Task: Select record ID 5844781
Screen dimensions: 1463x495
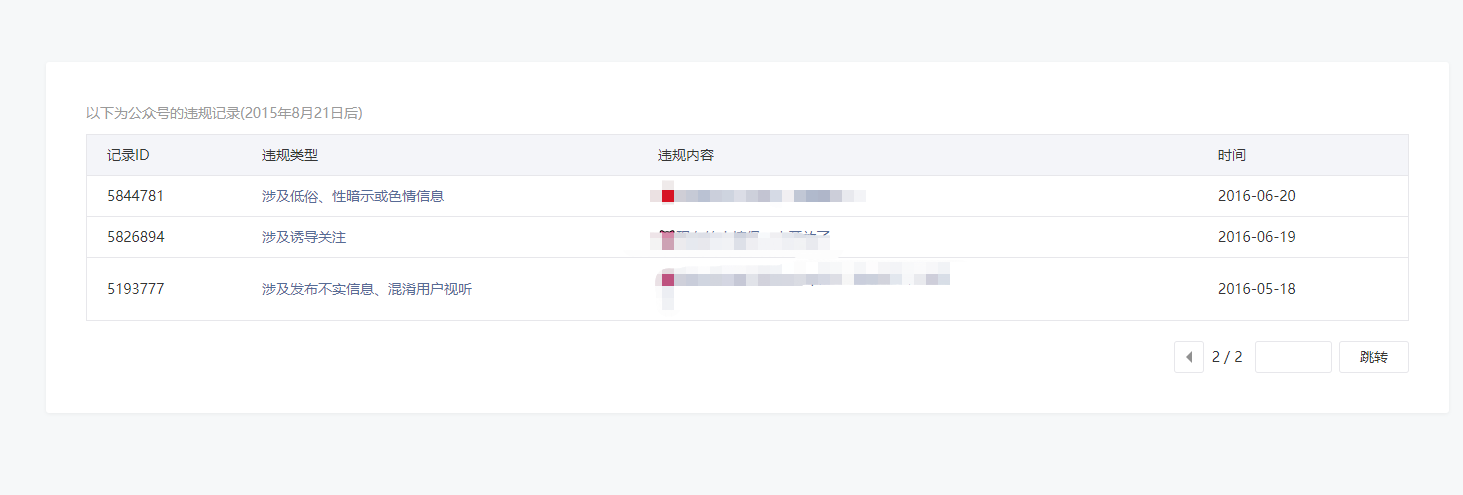Action: click(135, 196)
